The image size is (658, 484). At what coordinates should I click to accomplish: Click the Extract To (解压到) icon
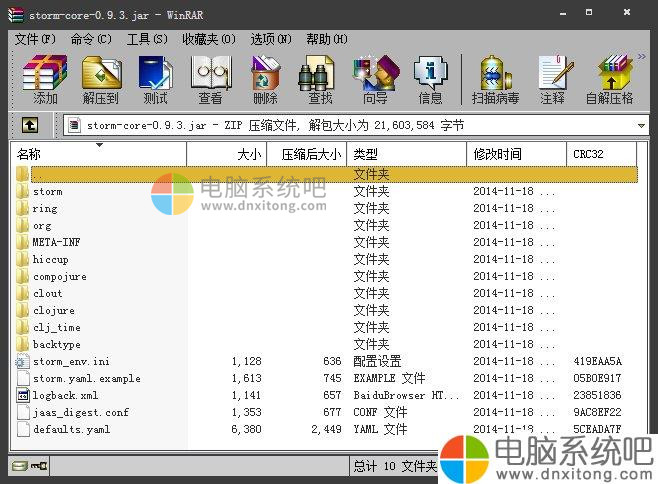(x=101, y=79)
